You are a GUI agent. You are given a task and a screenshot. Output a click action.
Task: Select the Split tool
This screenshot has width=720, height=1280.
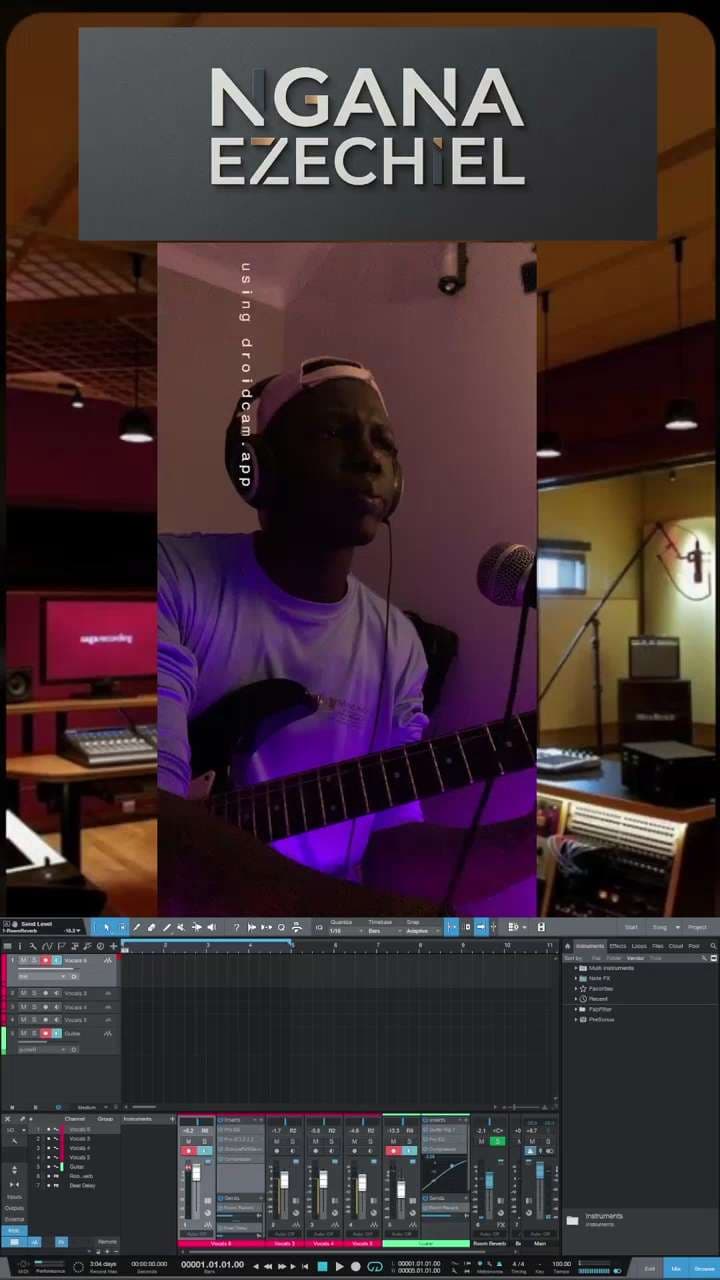point(137,927)
